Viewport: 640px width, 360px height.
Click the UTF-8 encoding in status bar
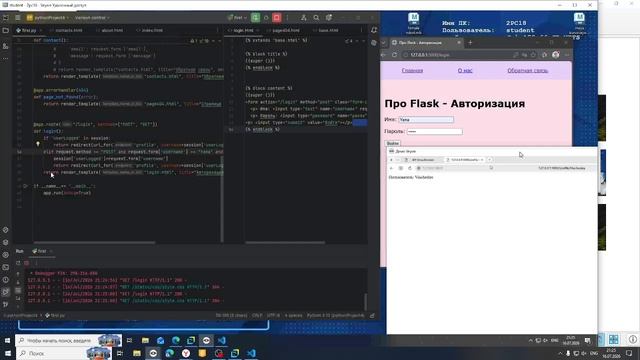point(273,316)
